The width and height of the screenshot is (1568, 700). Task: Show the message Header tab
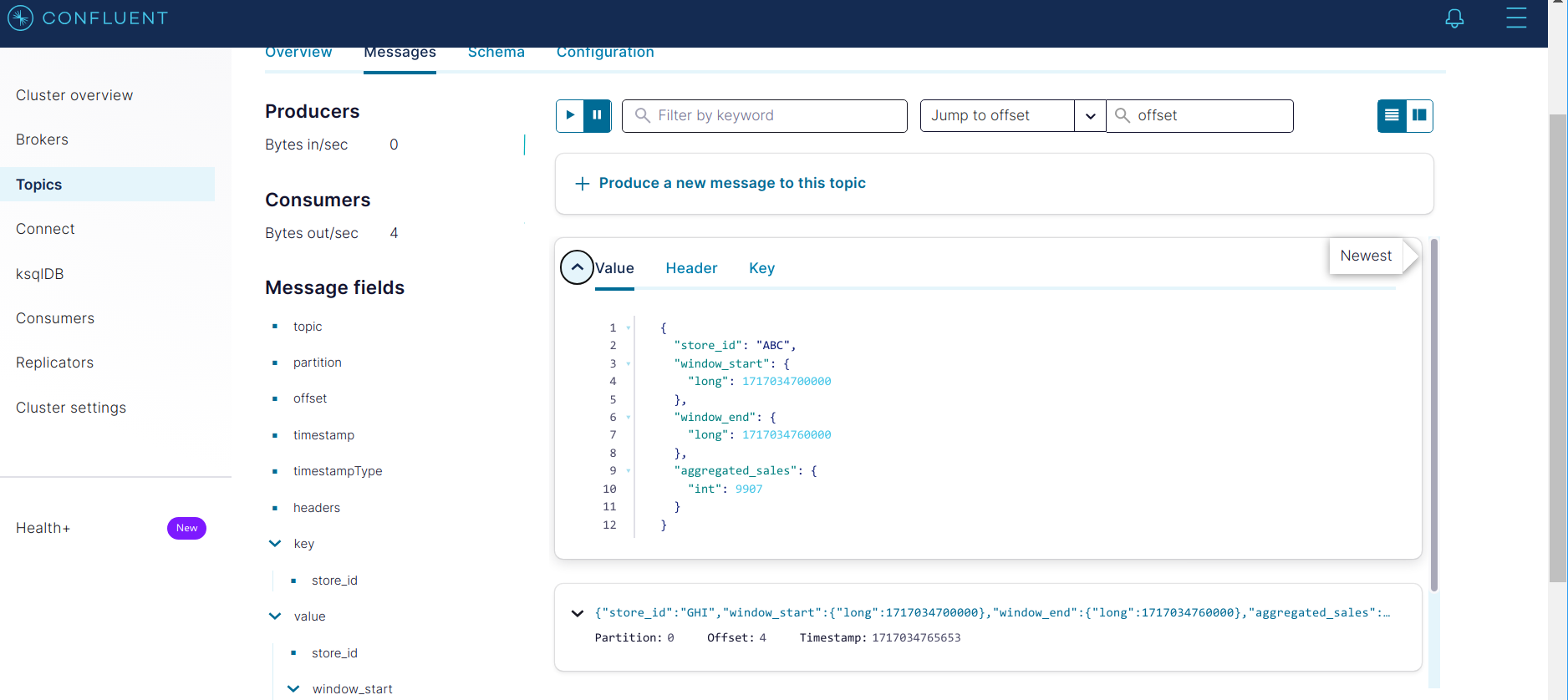click(691, 268)
